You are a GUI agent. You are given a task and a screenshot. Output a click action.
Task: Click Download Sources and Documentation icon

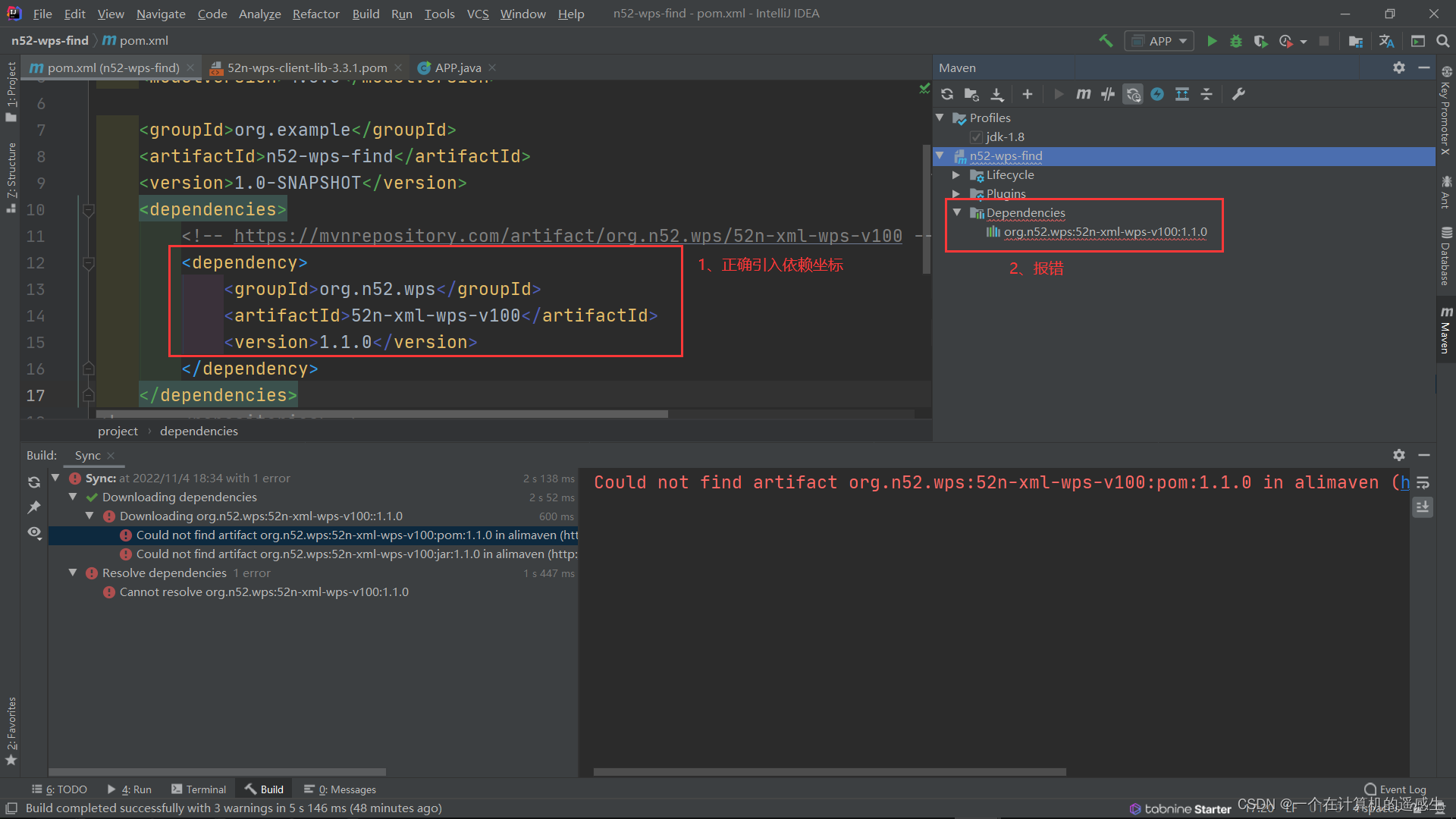[x=997, y=94]
